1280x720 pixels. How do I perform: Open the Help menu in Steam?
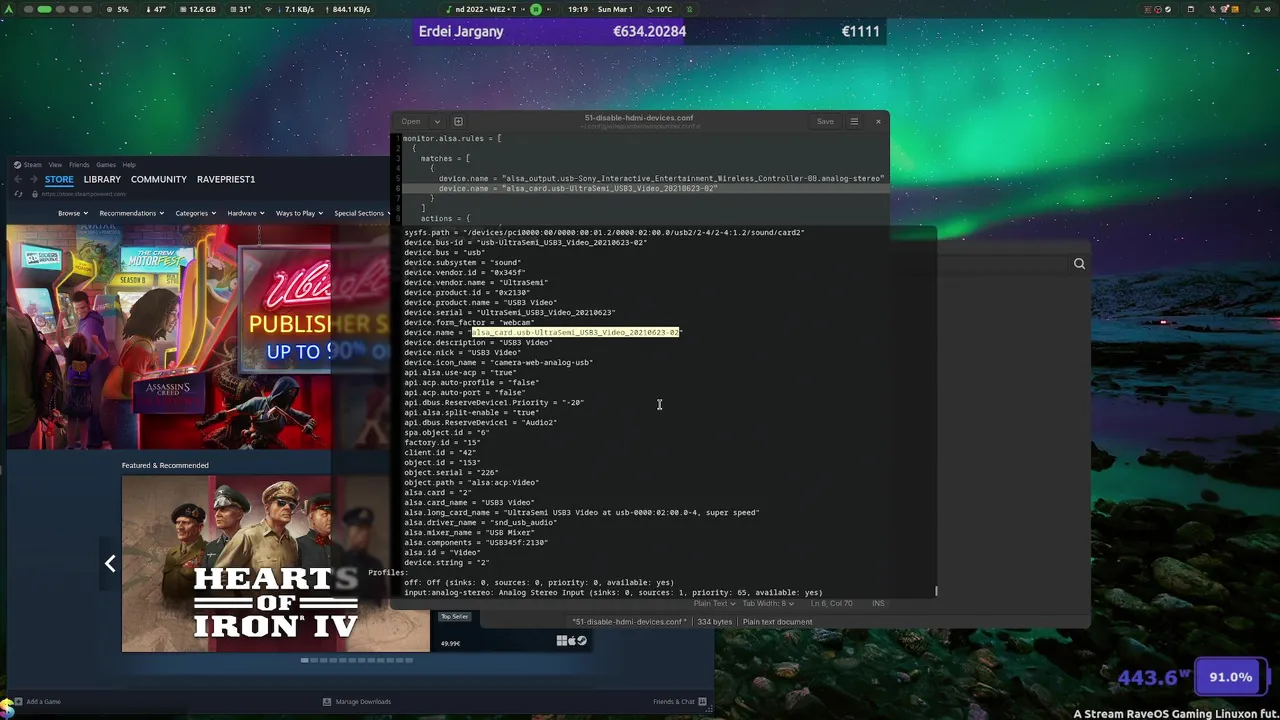pyautogui.click(x=129, y=164)
